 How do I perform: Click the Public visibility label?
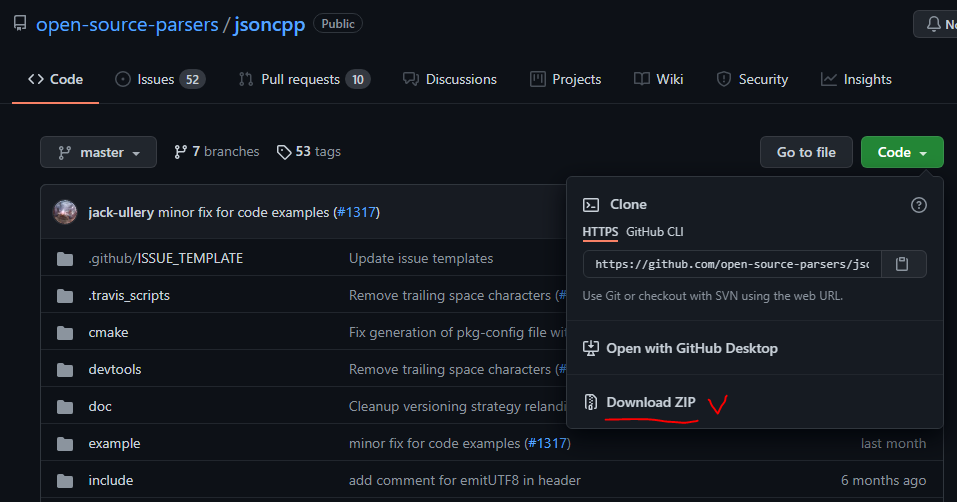(x=338, y=24)
